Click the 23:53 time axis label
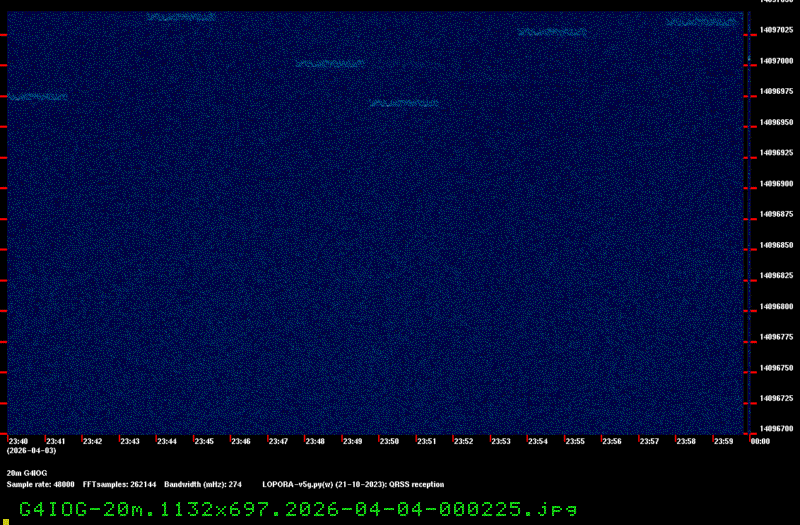 coord(501,441)
